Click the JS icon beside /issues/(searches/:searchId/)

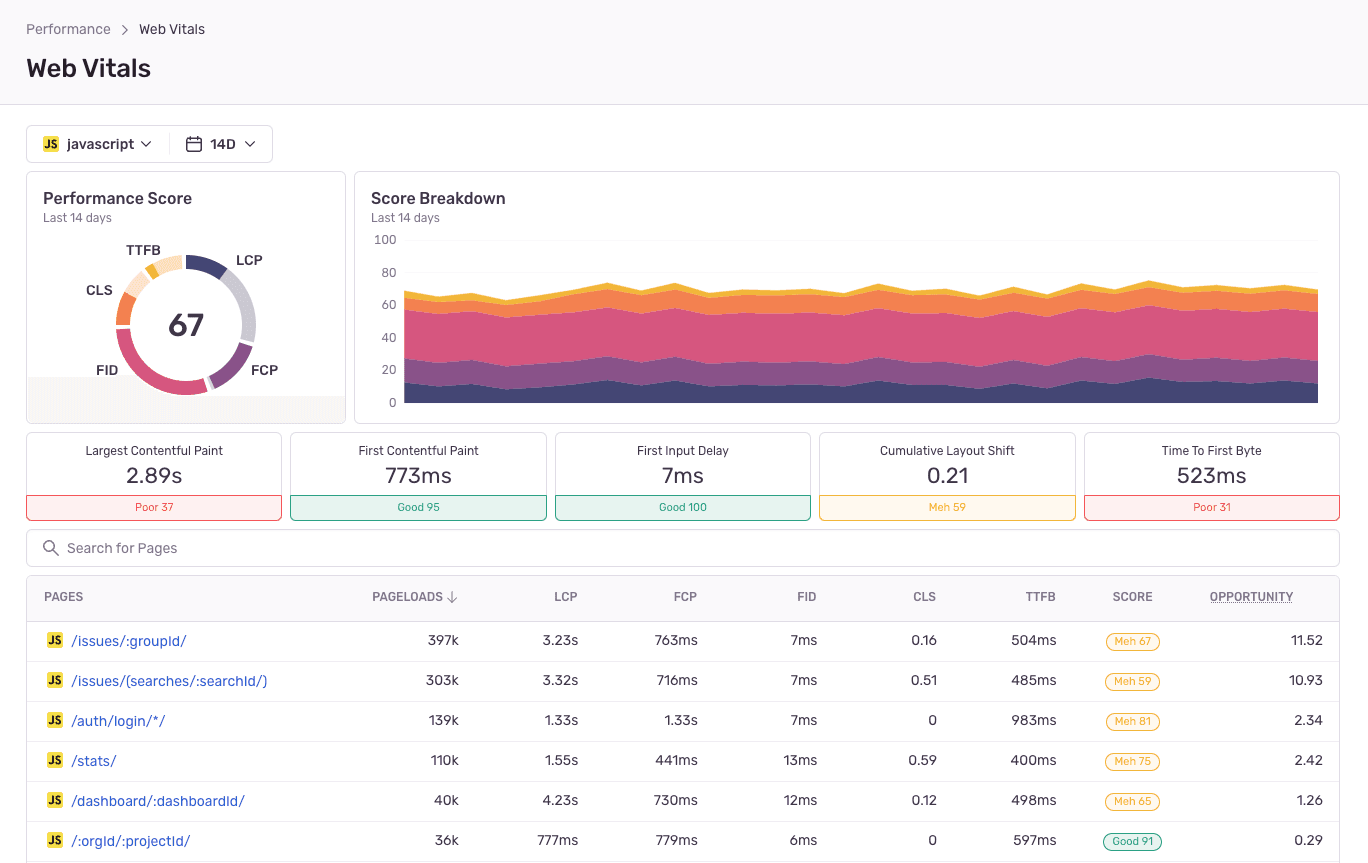[55, 680]
